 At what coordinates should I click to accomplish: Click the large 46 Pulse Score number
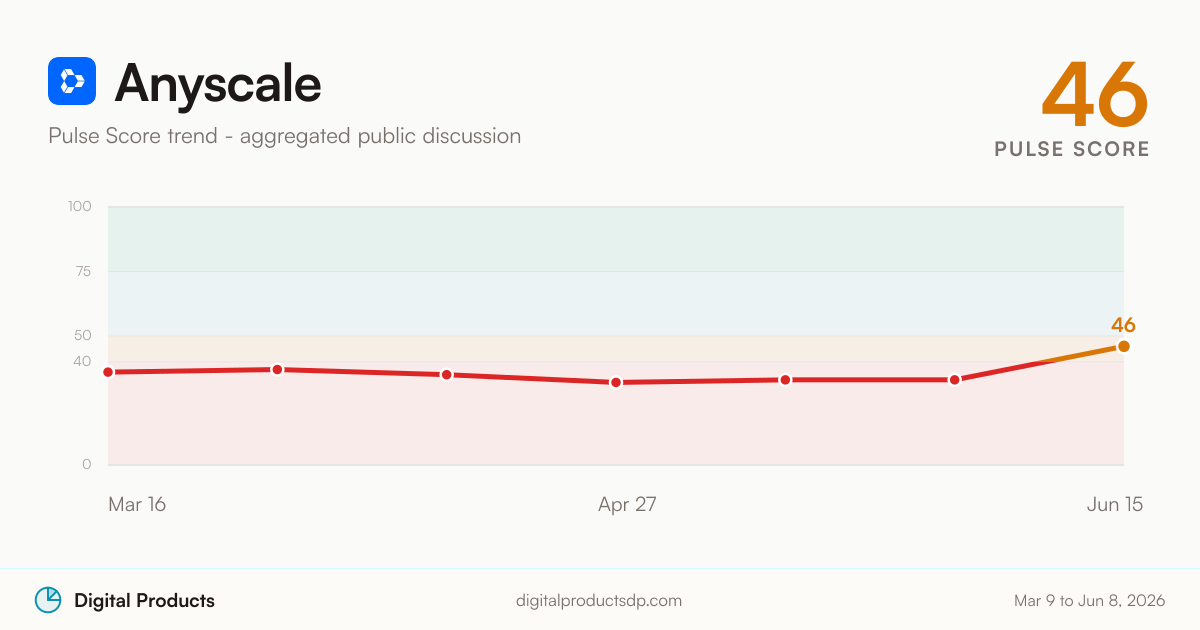1095,95
